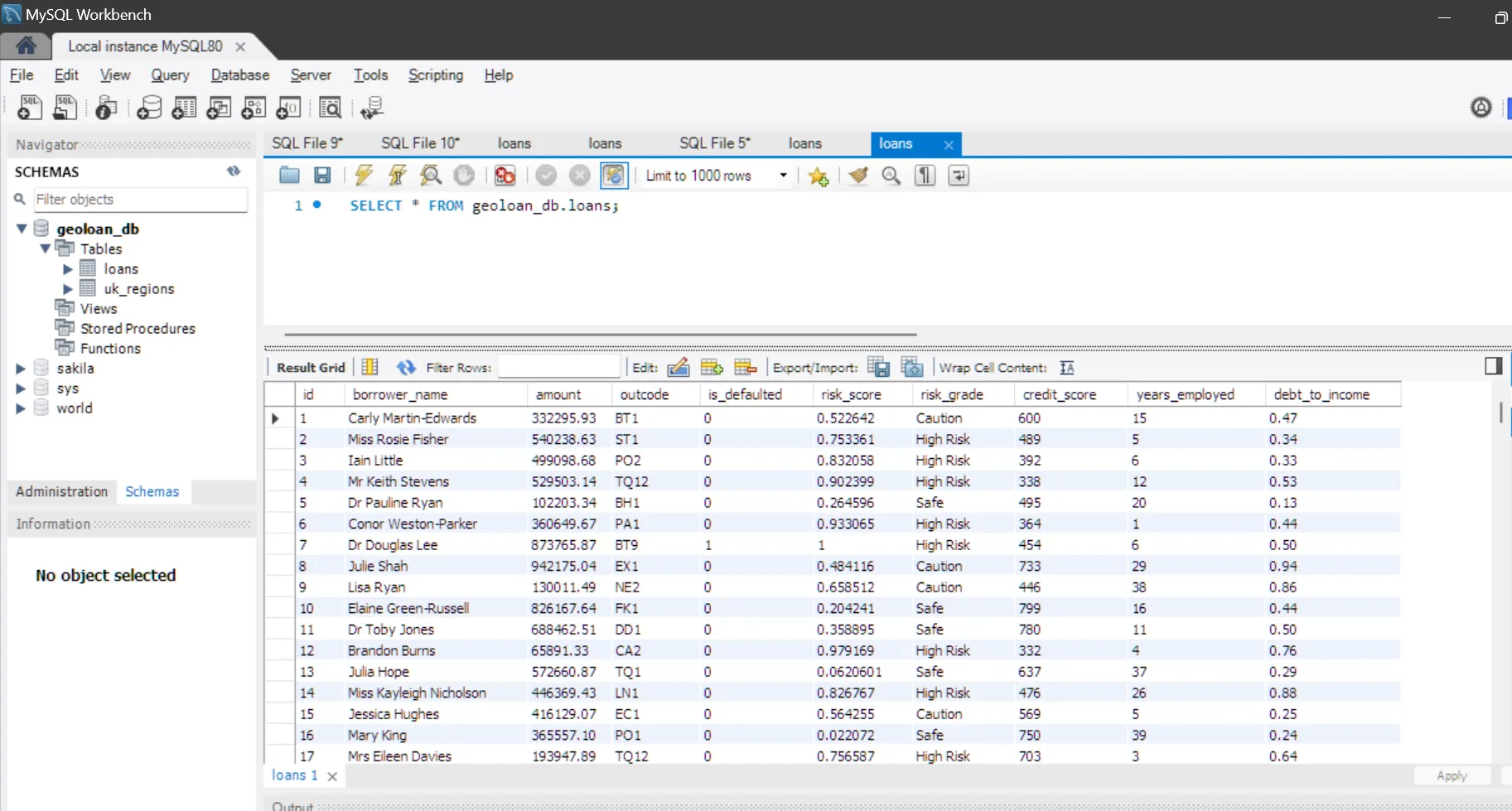Open a script file in this editor
The image size is (1512, 811).
(x=289, y=175)
